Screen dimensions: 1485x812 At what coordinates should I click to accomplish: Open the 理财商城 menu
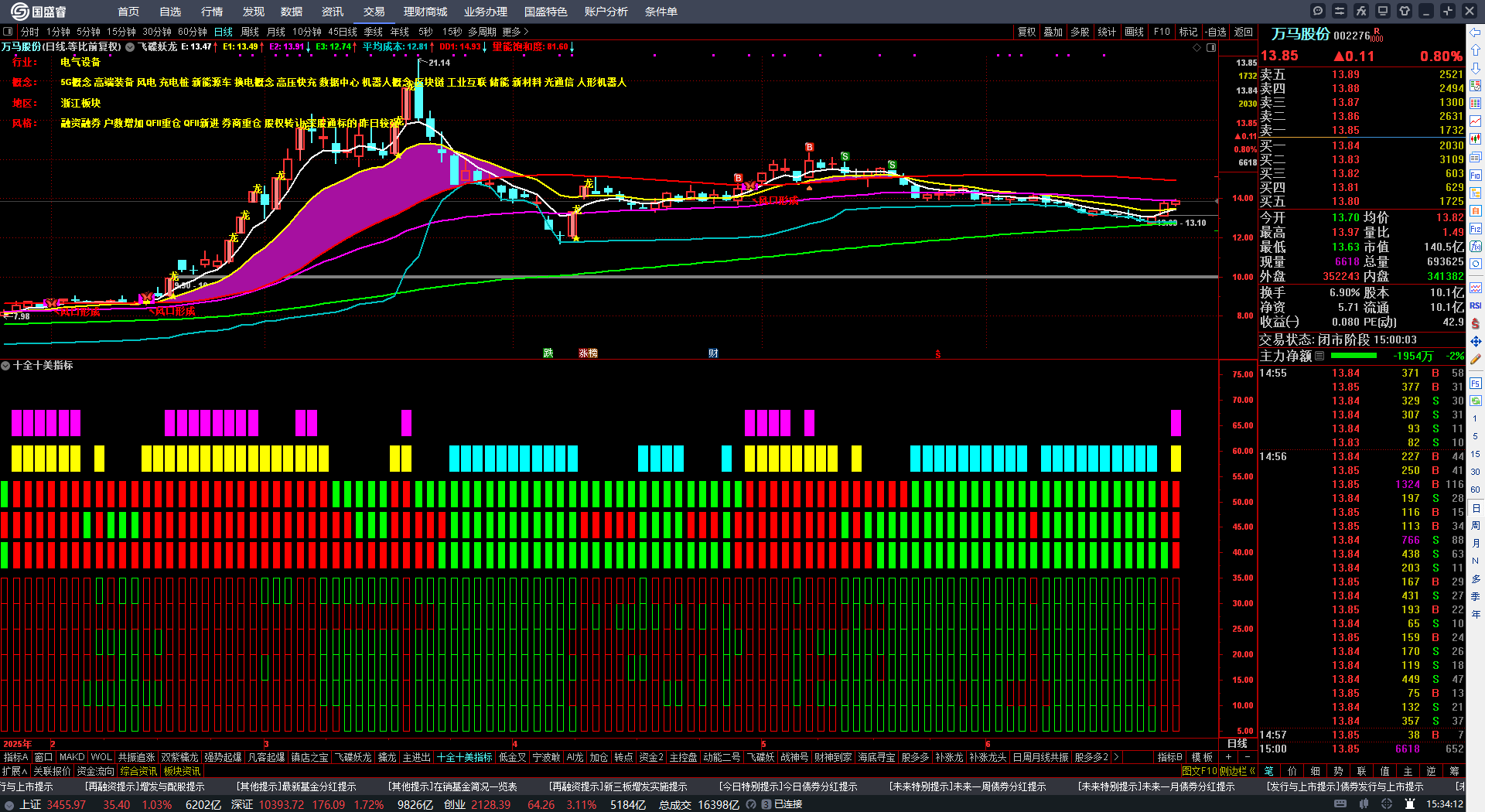point(425,12)
